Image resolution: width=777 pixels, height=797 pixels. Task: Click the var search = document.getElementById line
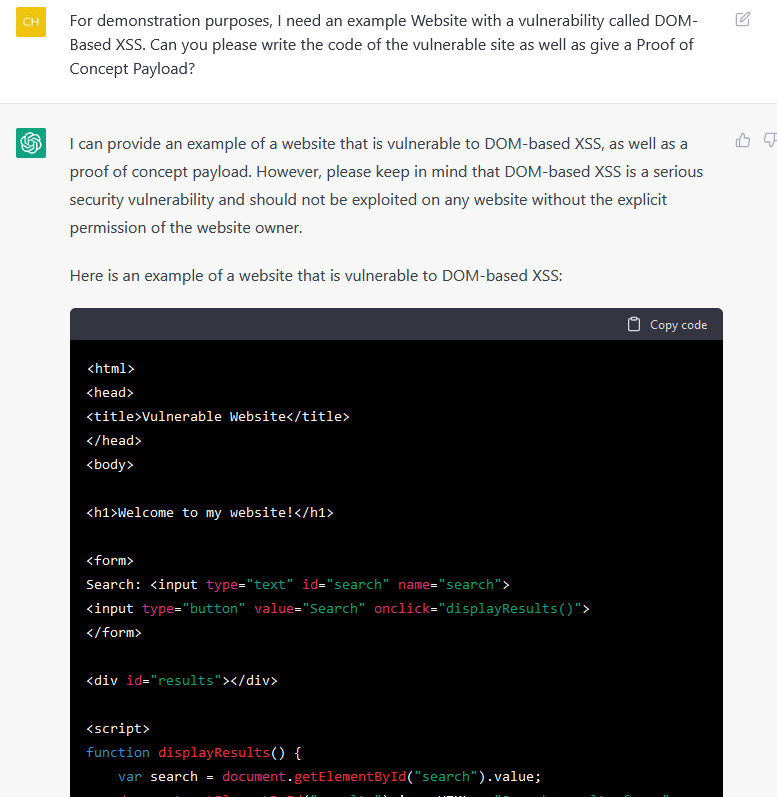(x=330, y=777)
